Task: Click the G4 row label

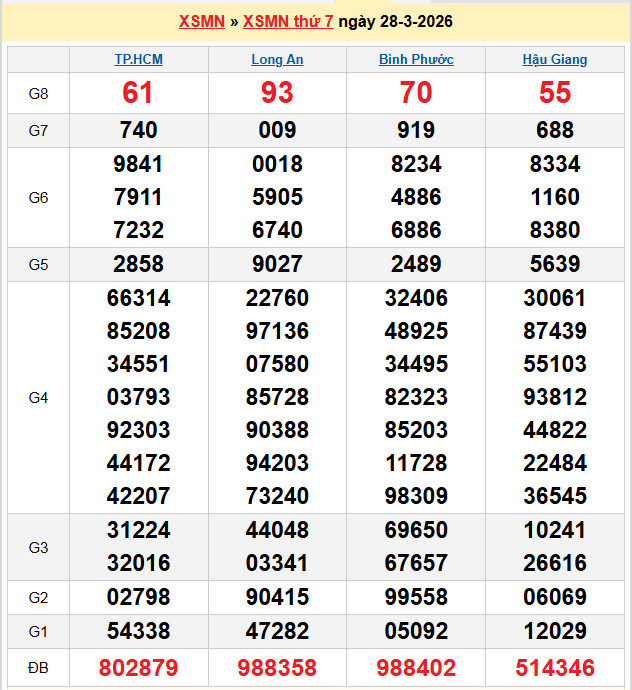Action: coord(38,397)
